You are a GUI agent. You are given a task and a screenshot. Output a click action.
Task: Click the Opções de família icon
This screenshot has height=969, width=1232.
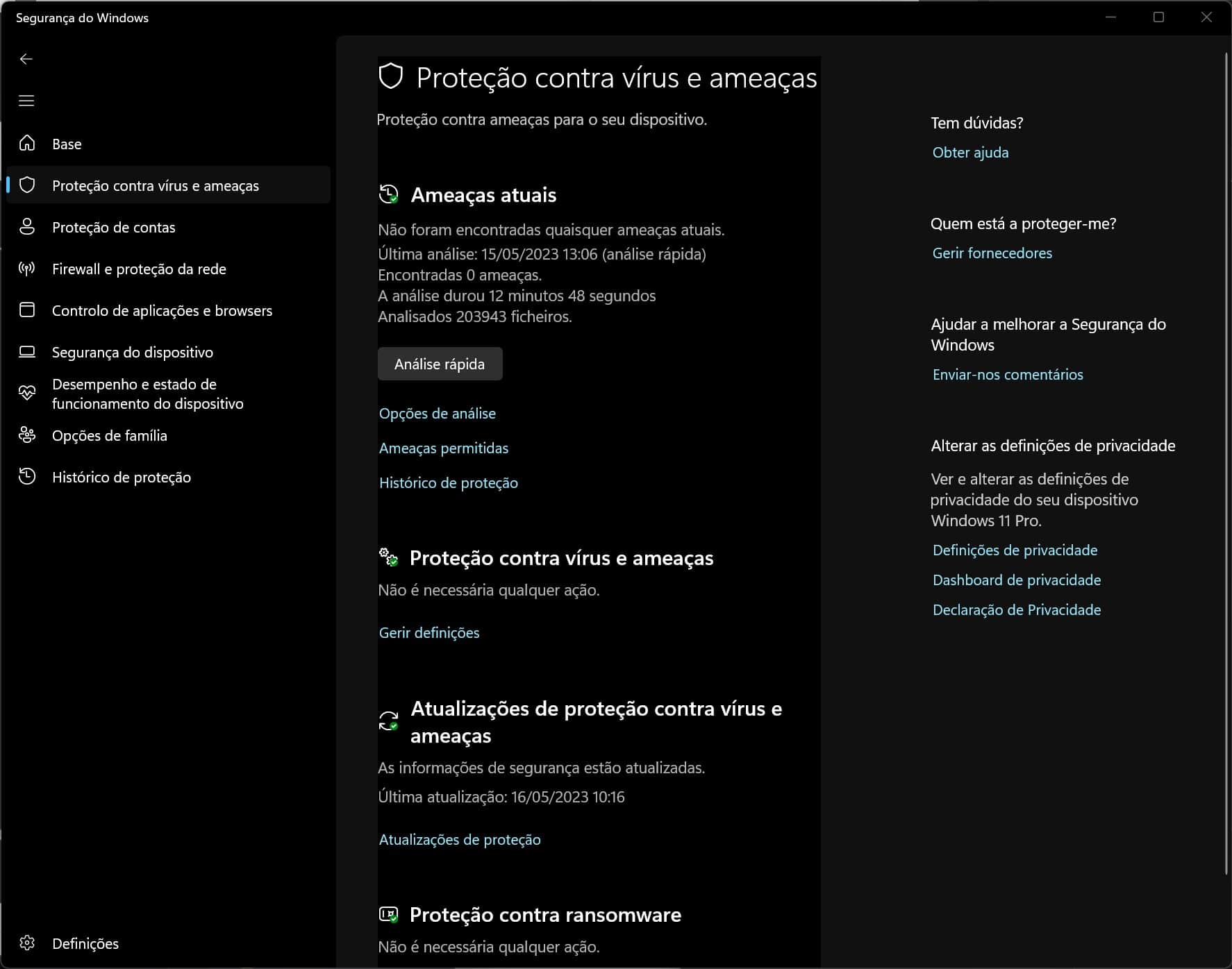click(27, 435)
